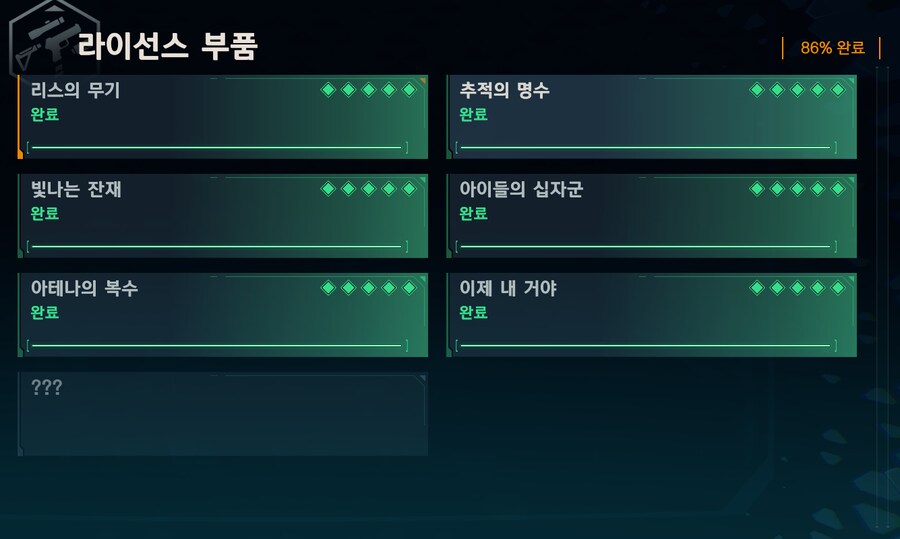Image resolution: width=900 pixels, height=539 pixels.
Task: Click the vertical scrollbar on the right
Action: (882, 300)
